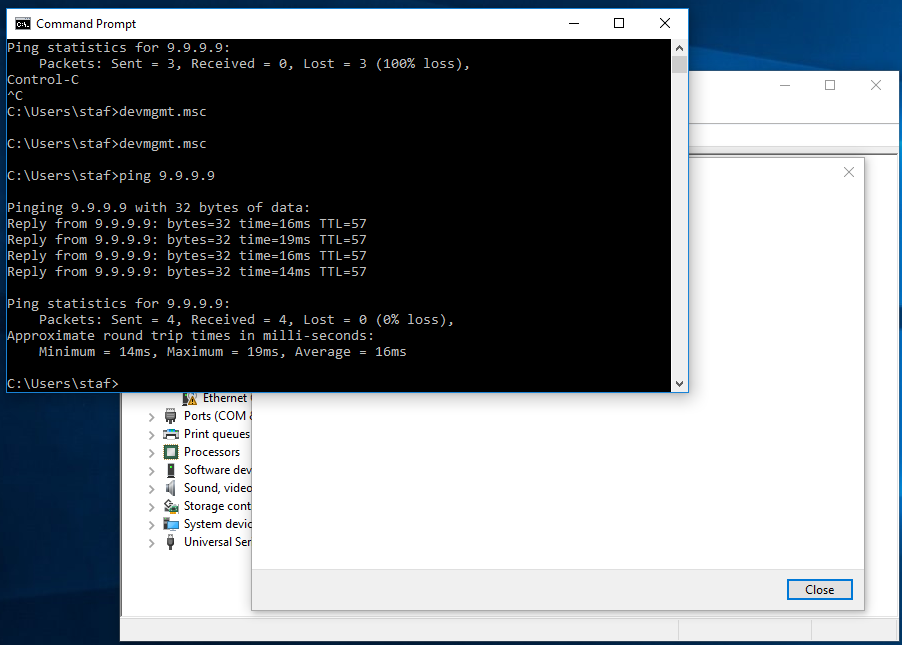Click the Command Prompt scrollbar up arrow
The image size is (902, 645).
[680, 47]
